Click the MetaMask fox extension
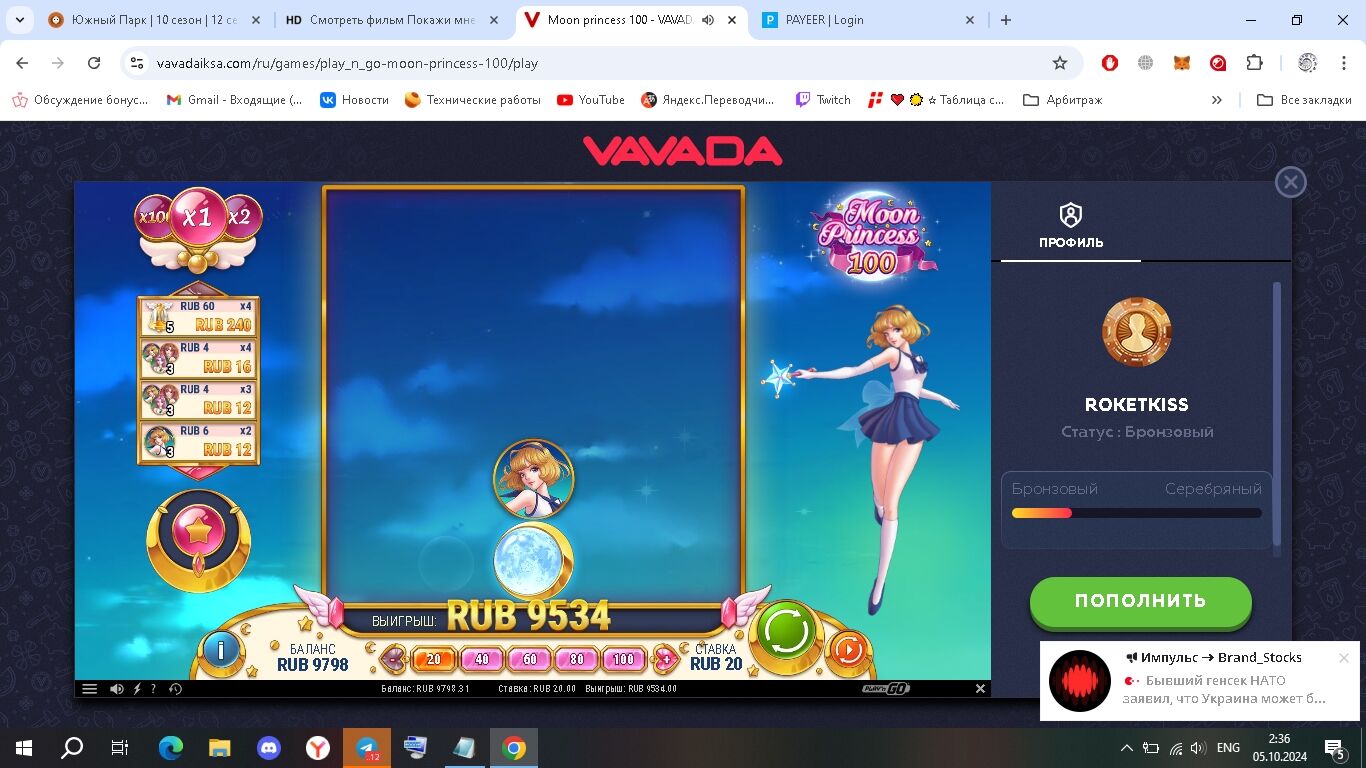 pos(1182,63)
